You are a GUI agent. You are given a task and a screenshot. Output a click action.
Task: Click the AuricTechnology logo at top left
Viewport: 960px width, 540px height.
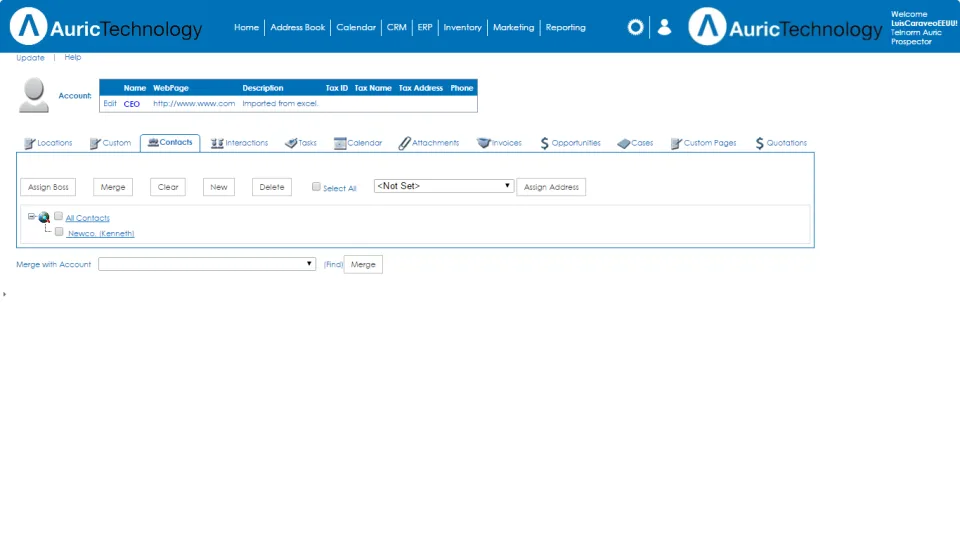(106, 27)
